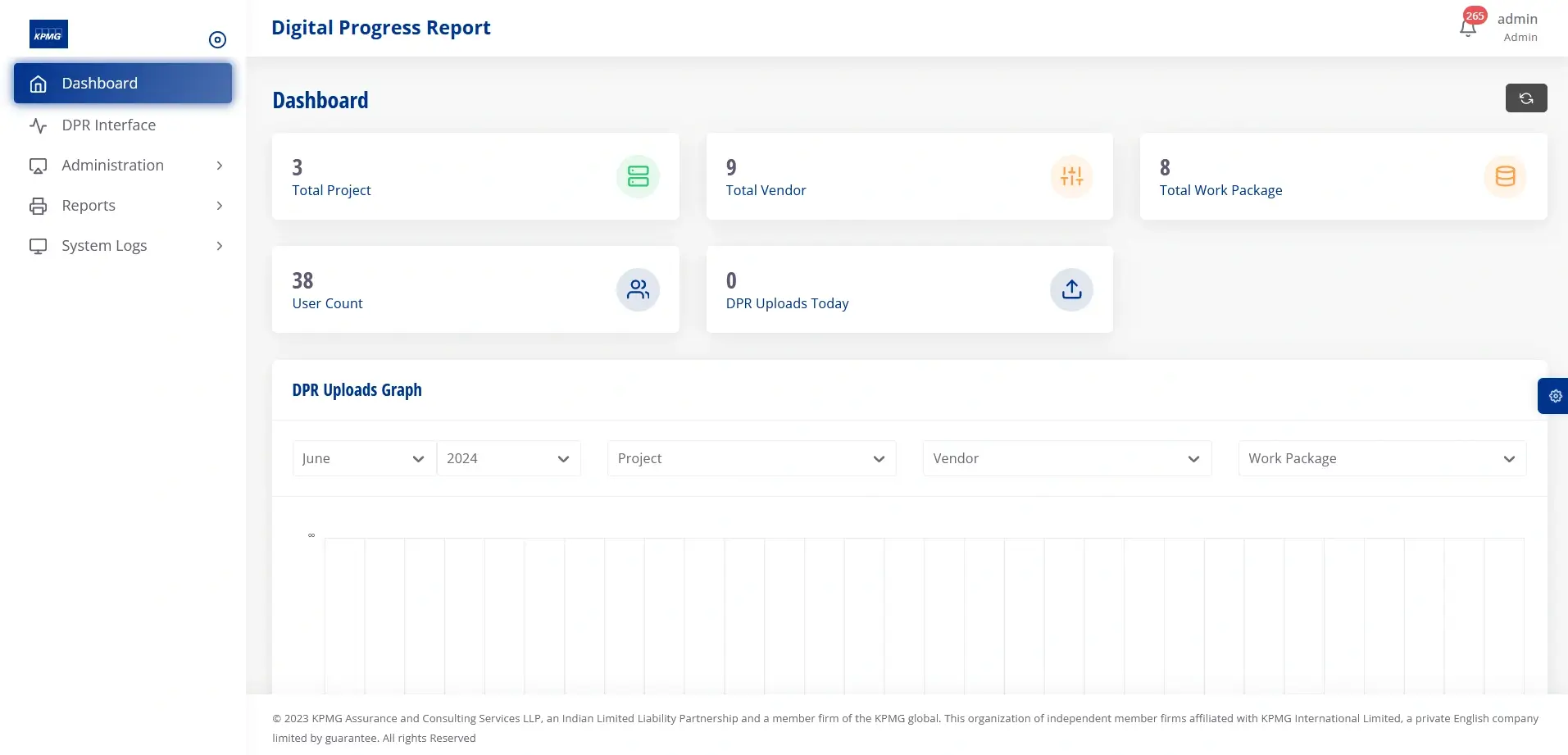1568x755 pixels.
Task: Select Dashboard in the sidebar
Action: coord(98,83)
